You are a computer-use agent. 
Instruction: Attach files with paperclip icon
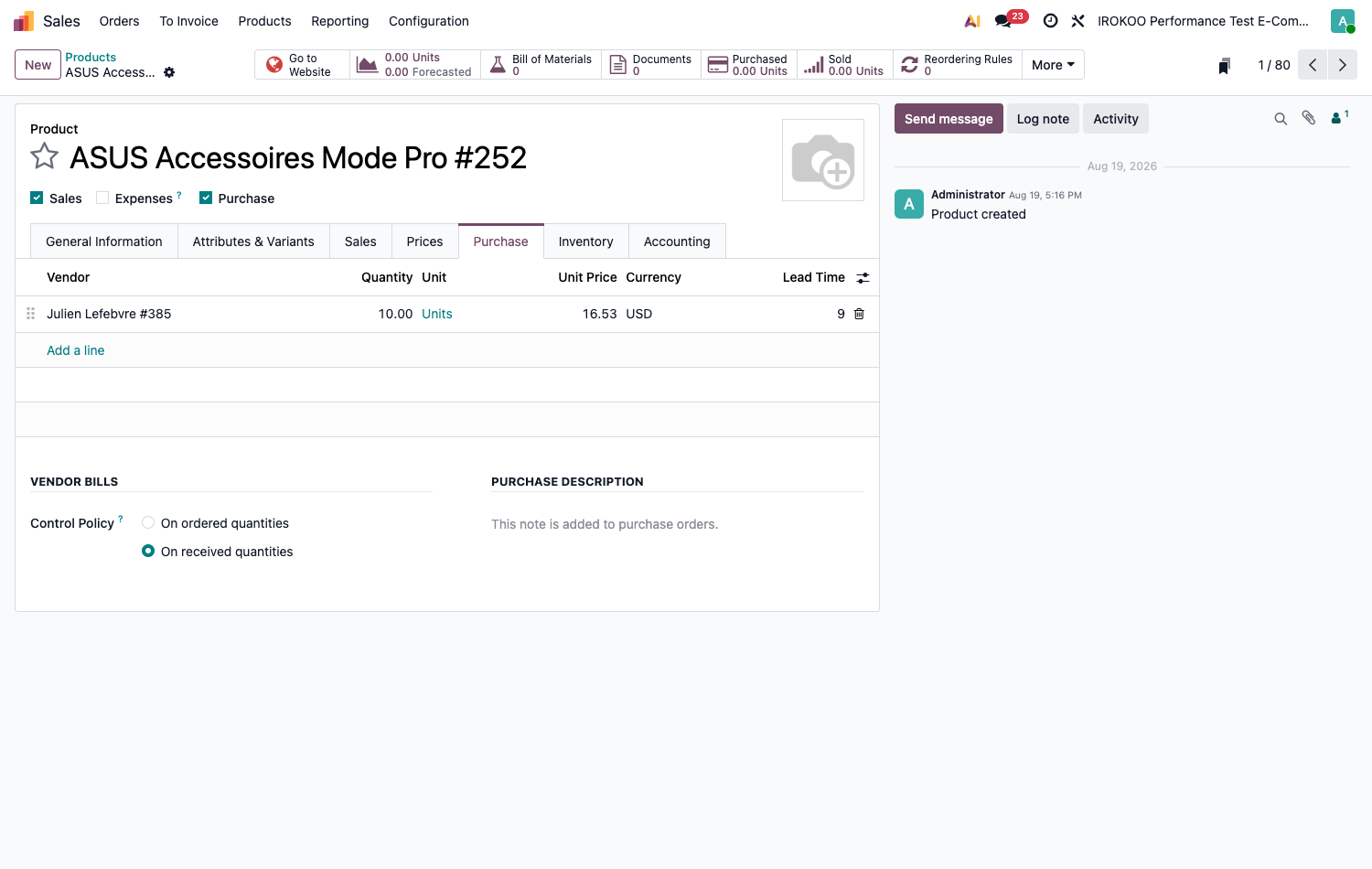[x=1309, y=118]
